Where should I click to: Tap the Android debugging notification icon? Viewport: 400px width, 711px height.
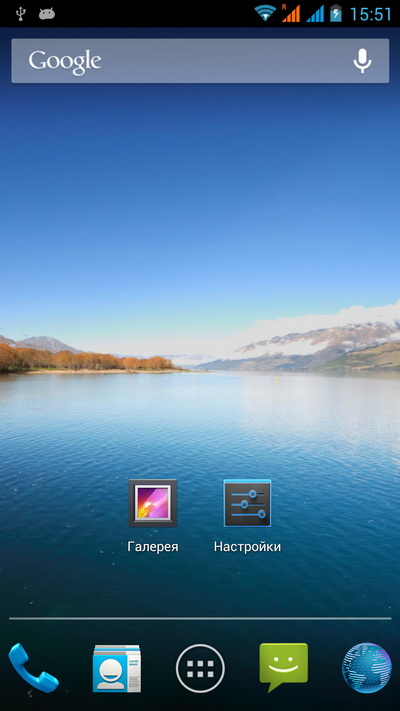pos(47,14)
